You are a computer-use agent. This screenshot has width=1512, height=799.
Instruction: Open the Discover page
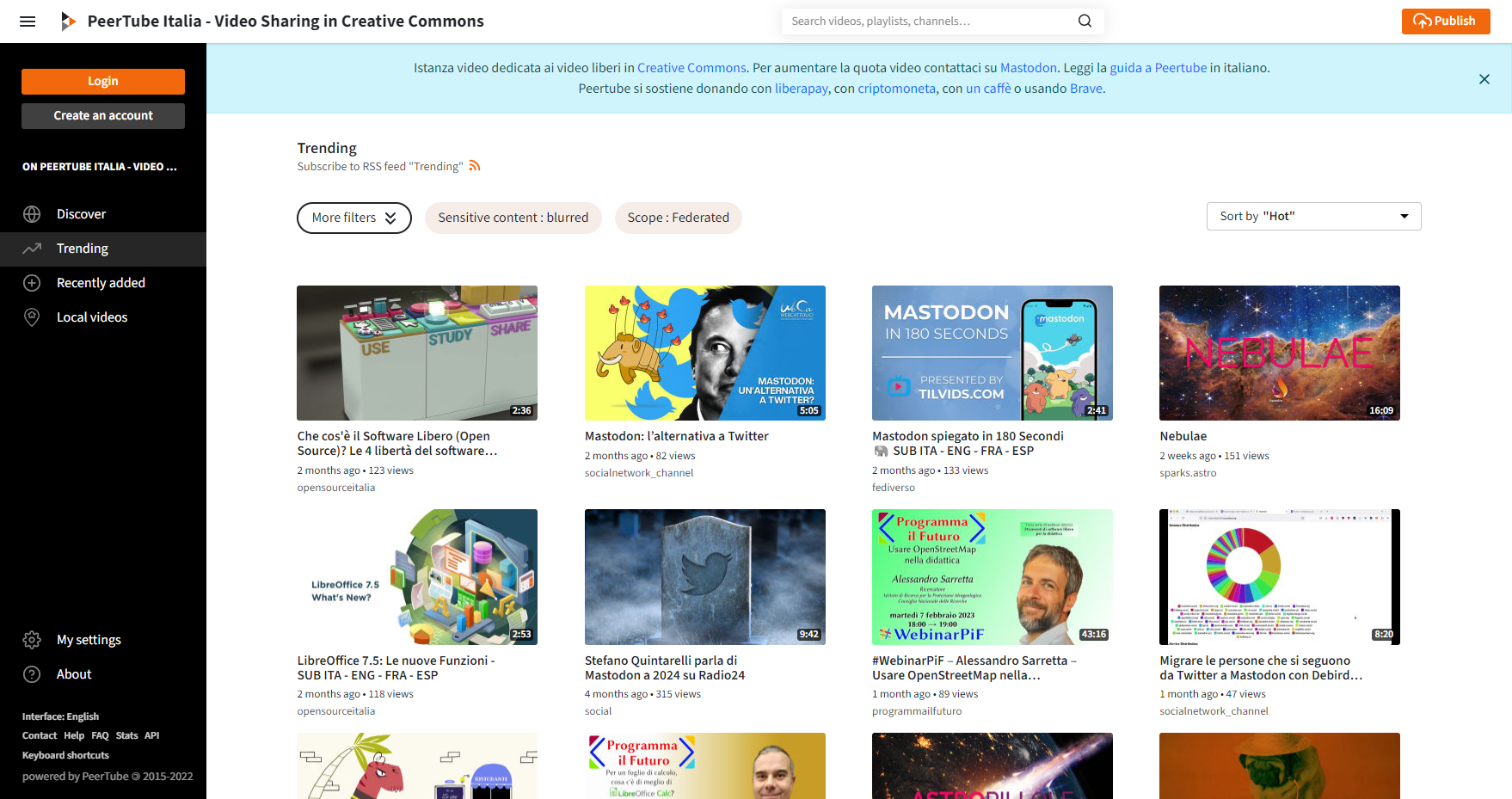(x=81, y=214)
